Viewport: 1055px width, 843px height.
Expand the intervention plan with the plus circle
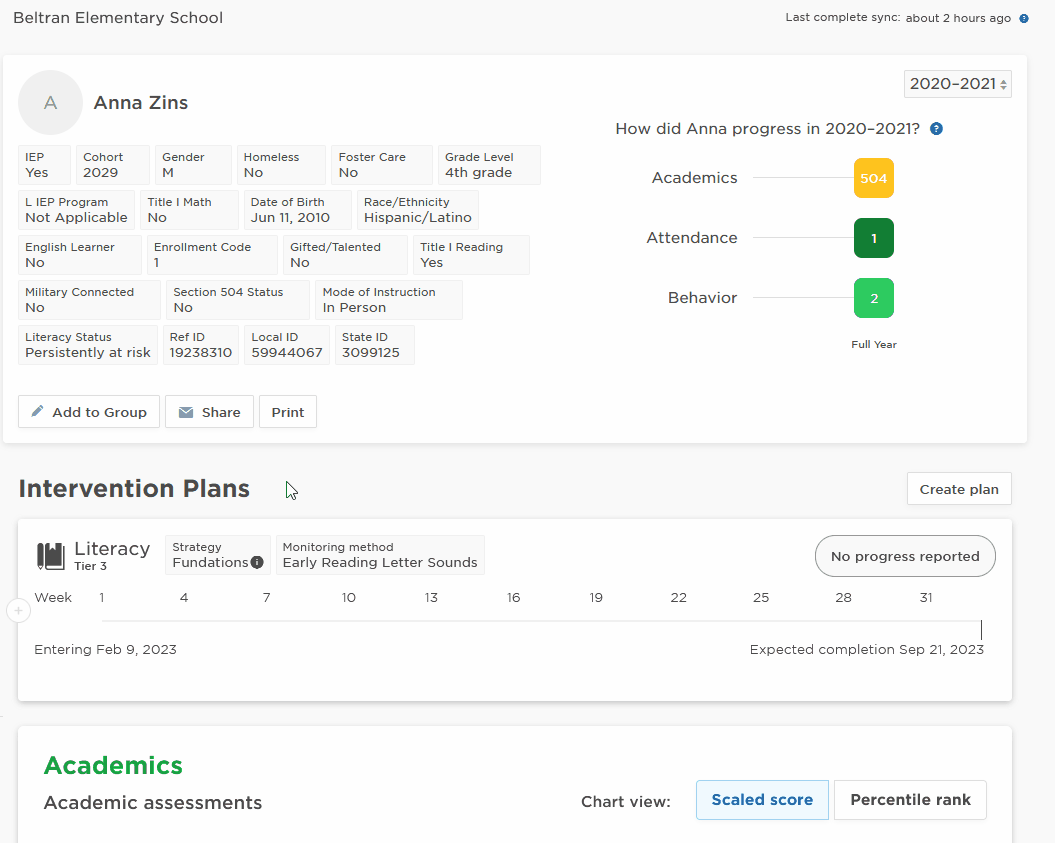(18, 610)
